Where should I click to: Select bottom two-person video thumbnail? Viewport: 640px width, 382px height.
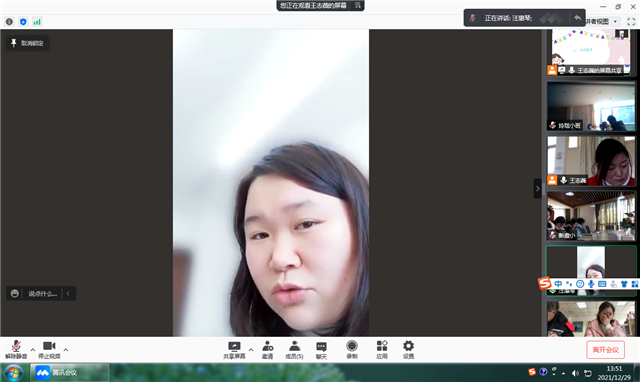click(591, 319)
